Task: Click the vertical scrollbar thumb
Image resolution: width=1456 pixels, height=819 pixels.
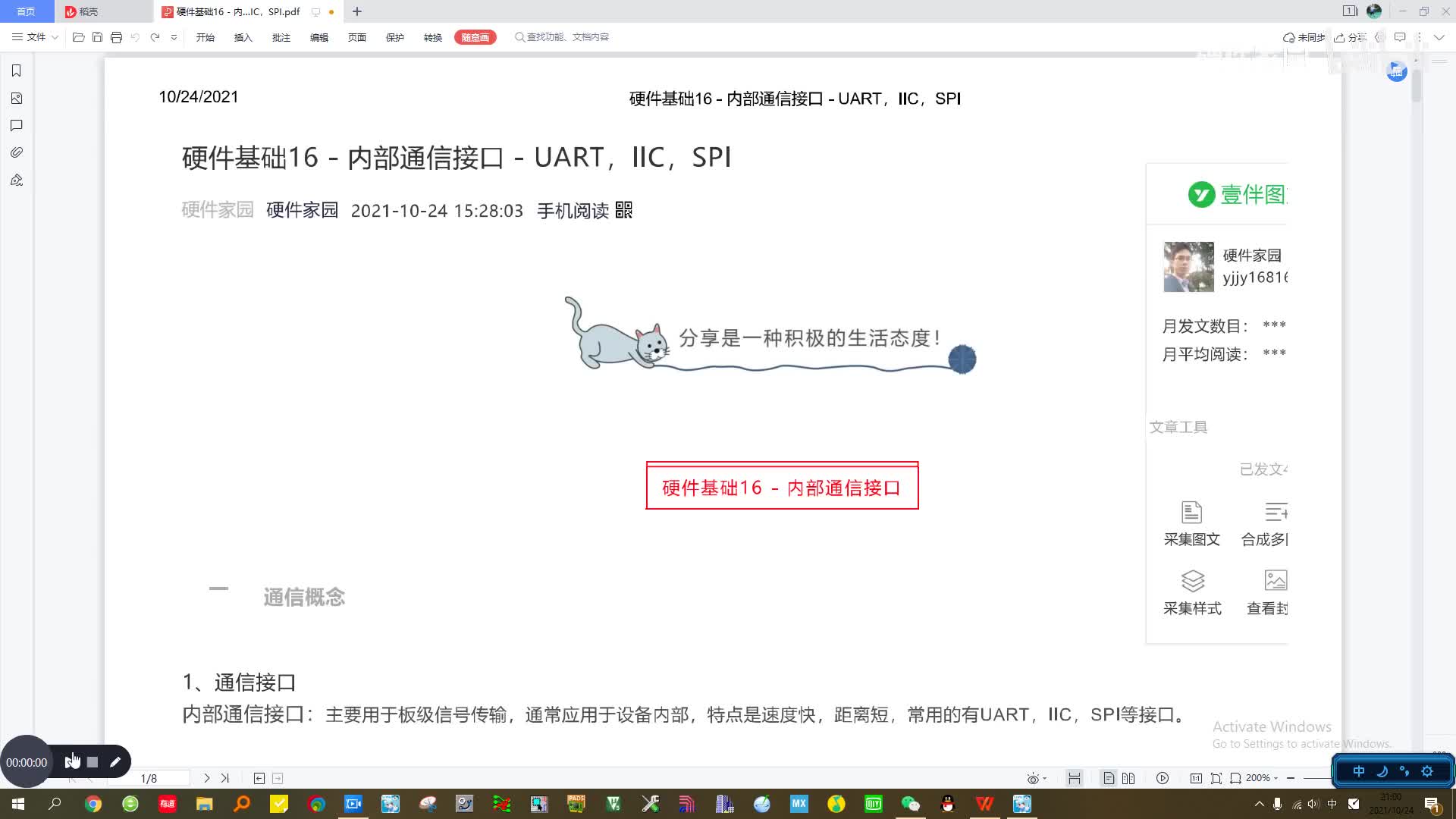Action: [x=1416, y=86]
